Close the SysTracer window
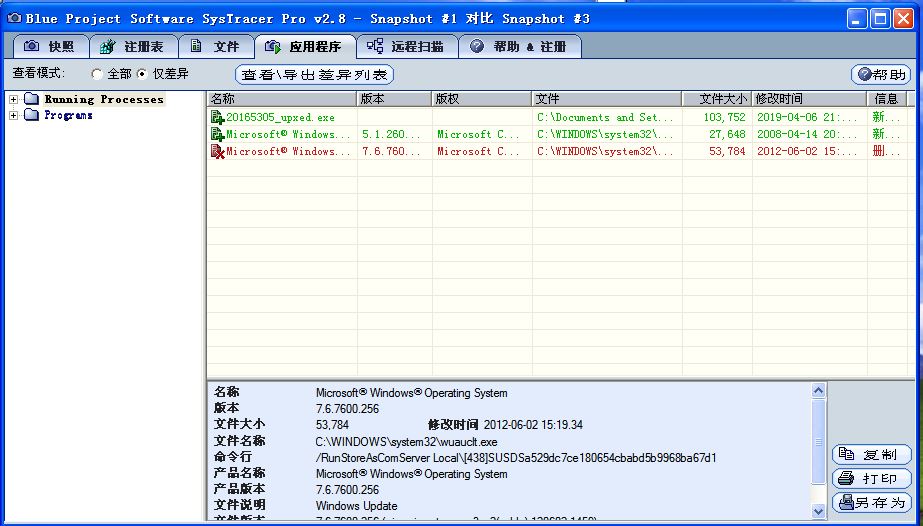 [904, 19]
